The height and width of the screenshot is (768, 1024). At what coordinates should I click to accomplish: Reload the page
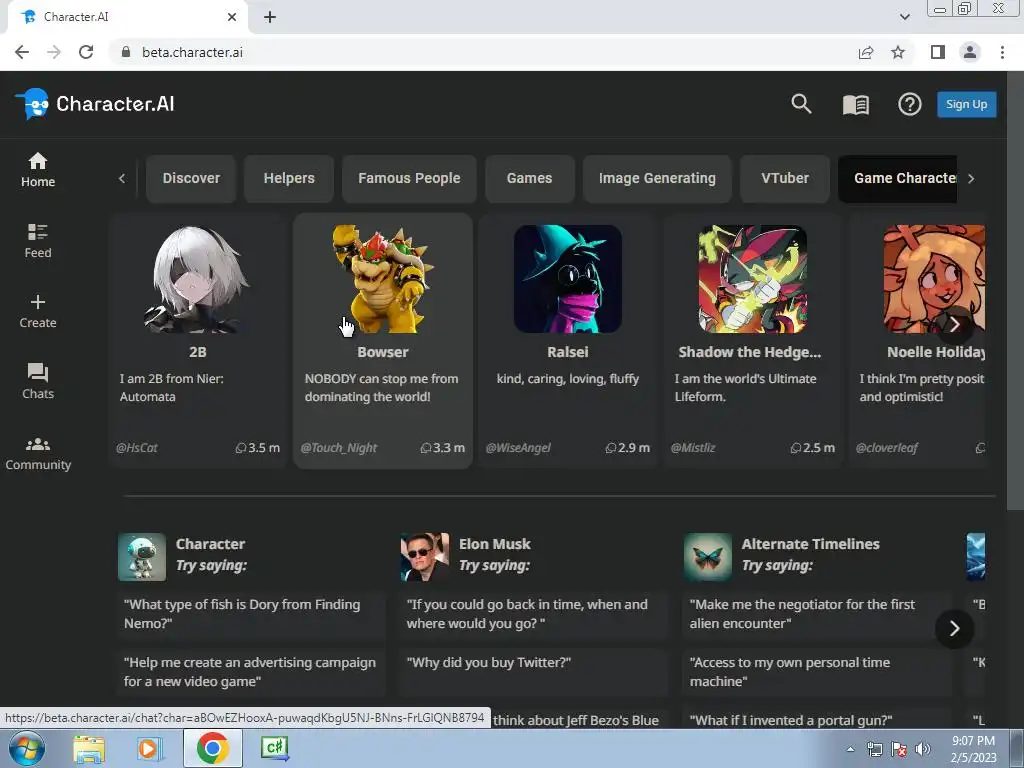coord(86,52)
